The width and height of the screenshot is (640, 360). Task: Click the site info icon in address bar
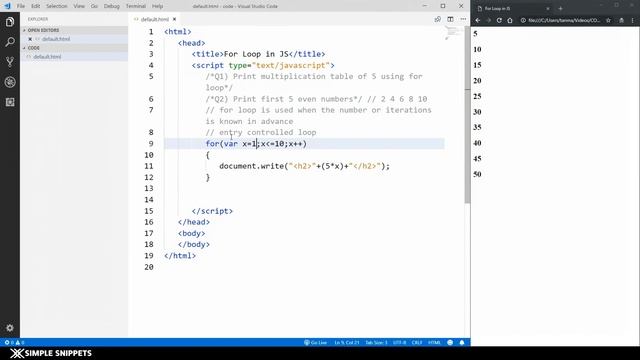(x=523, y=20)
